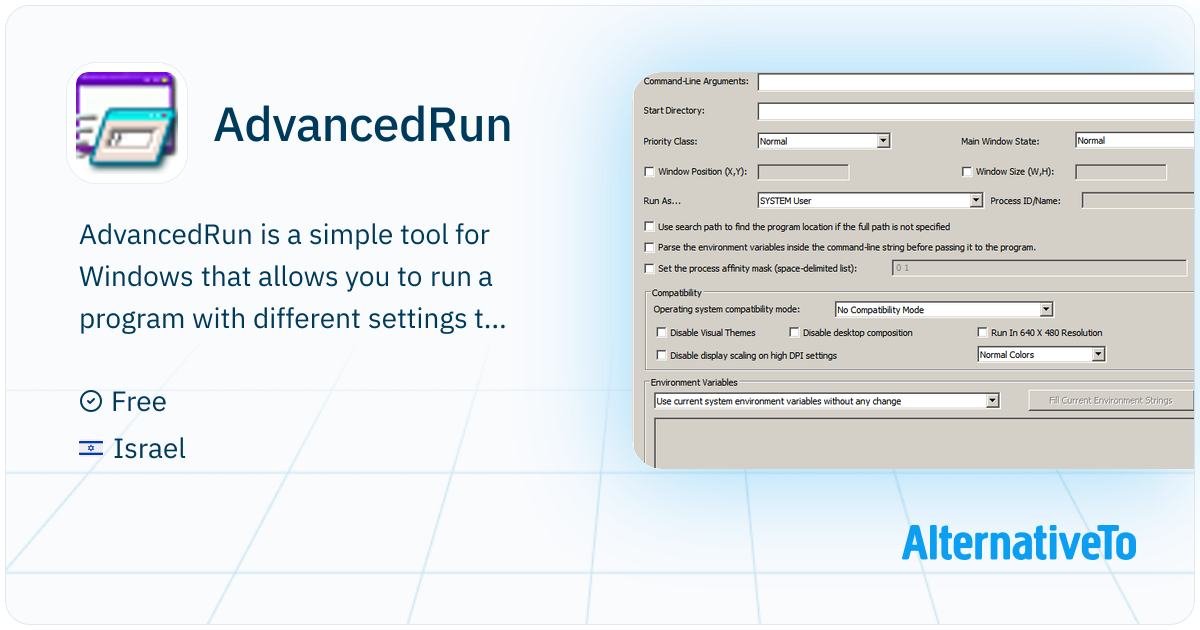Viewport: 1200px width, 630px height.
Task: Toggle Disable desktop composition checkbox
Action: tap(794, 333)
